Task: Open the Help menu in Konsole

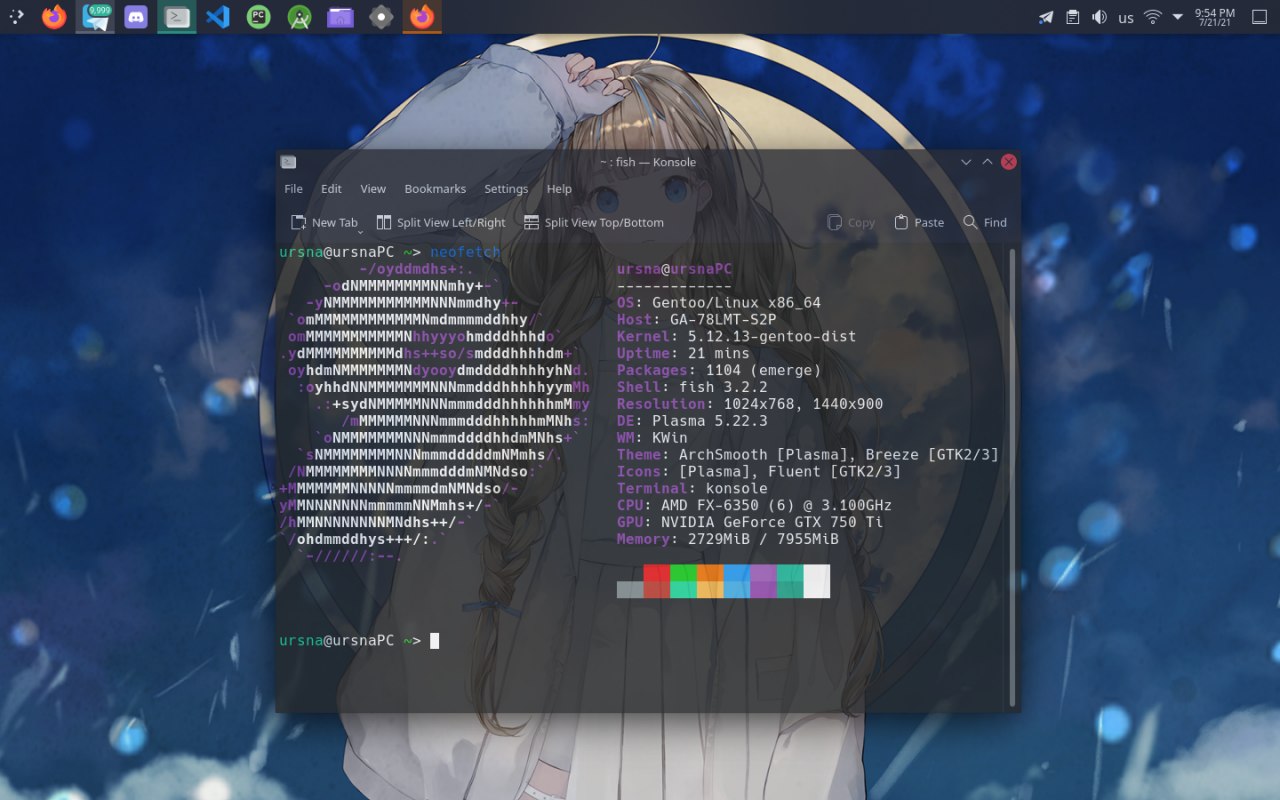Action: [x=559, y=189]
